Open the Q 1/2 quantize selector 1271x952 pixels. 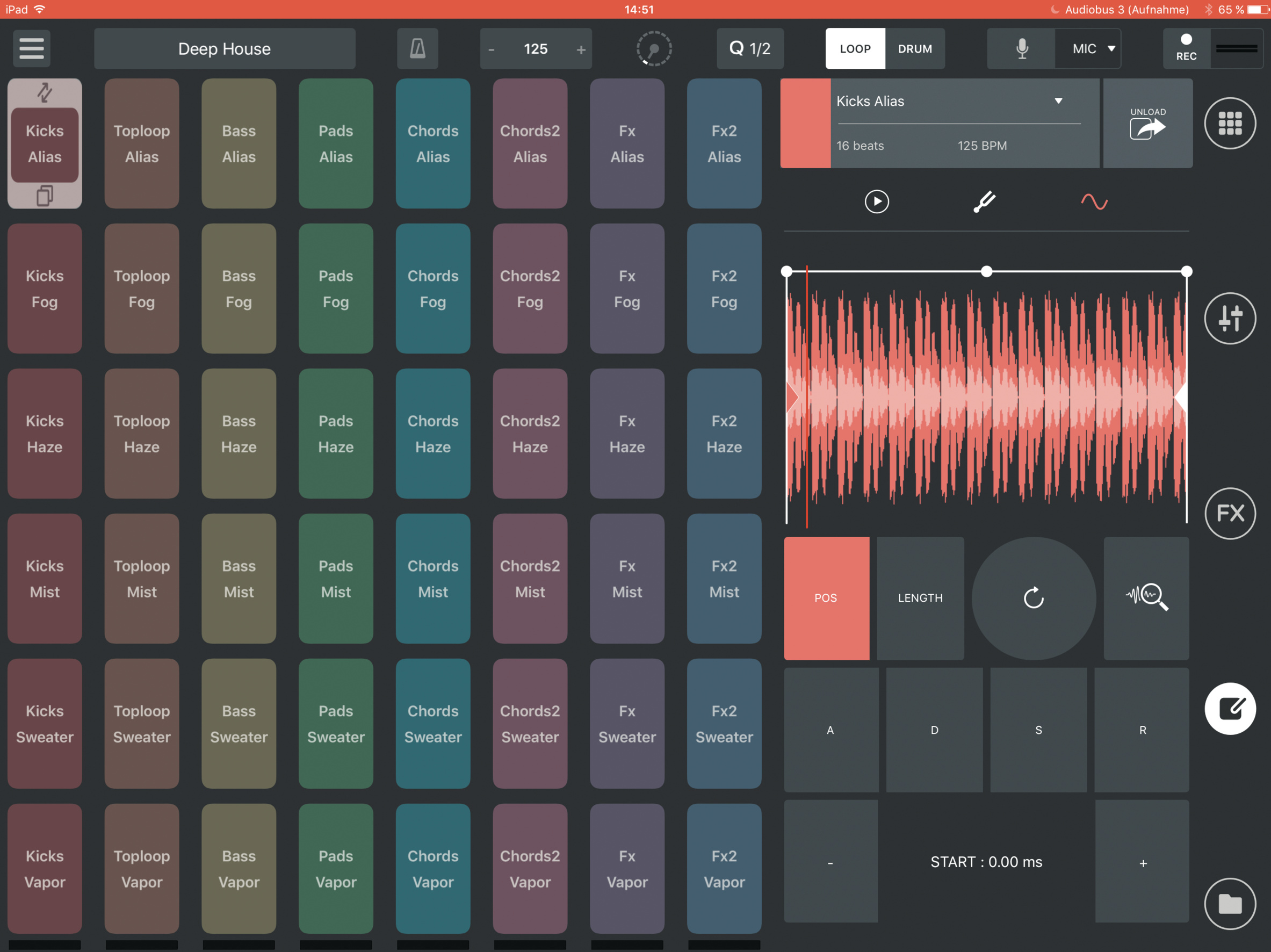click(x=750, y=48)
